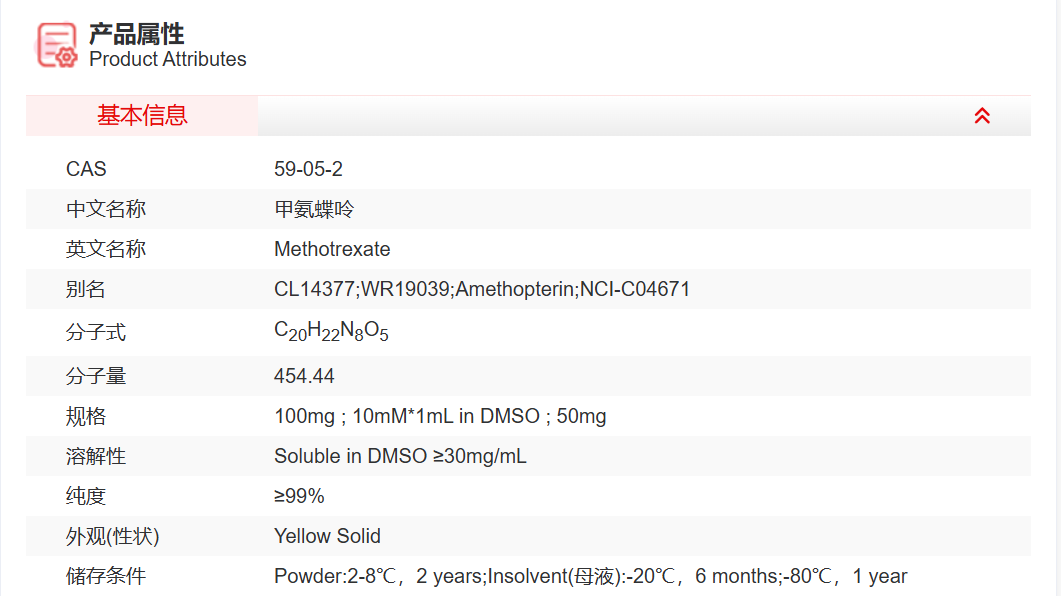
Task: Collapse section with red double chevron
Action: 982,116
